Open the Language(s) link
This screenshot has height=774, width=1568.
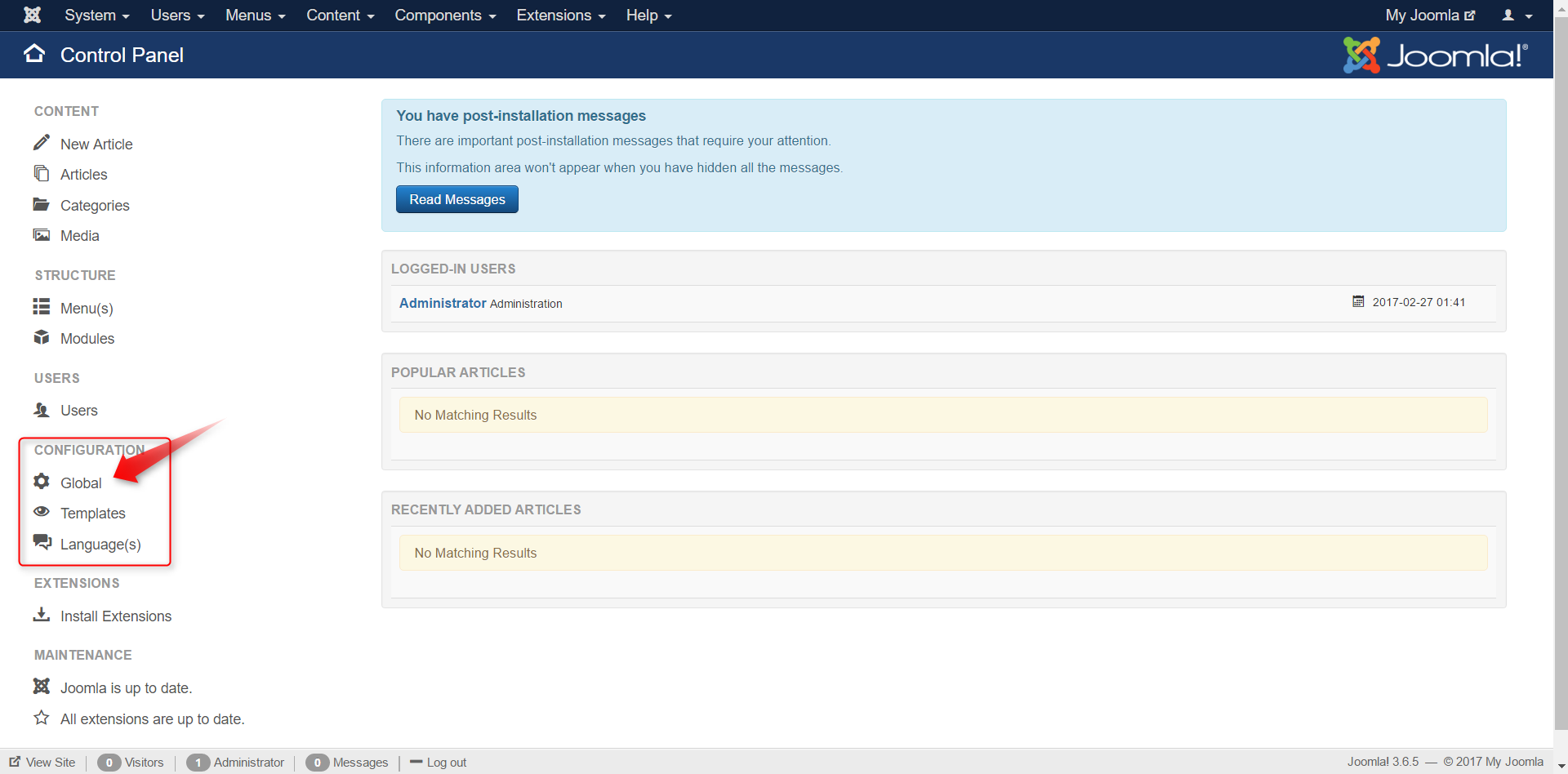pos(100,545)
